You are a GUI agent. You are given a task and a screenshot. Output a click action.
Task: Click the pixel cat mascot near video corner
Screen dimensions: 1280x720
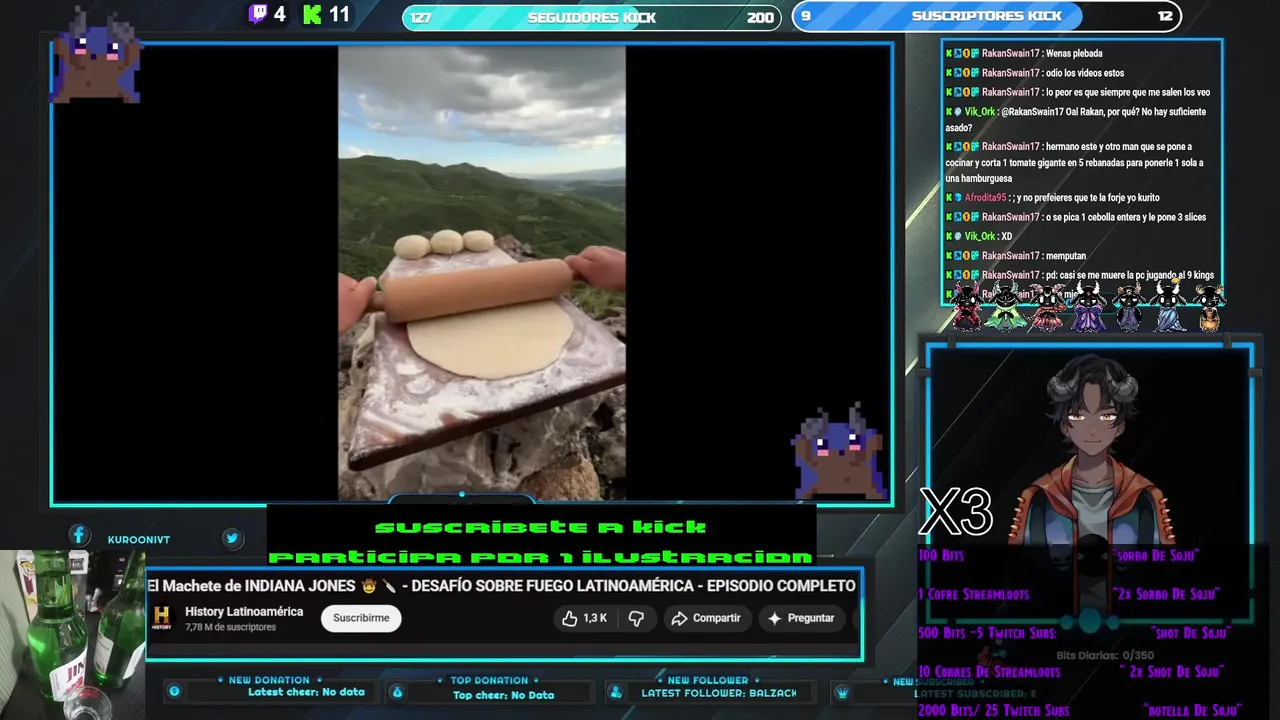pyautogui.click(x=838, y=452)
